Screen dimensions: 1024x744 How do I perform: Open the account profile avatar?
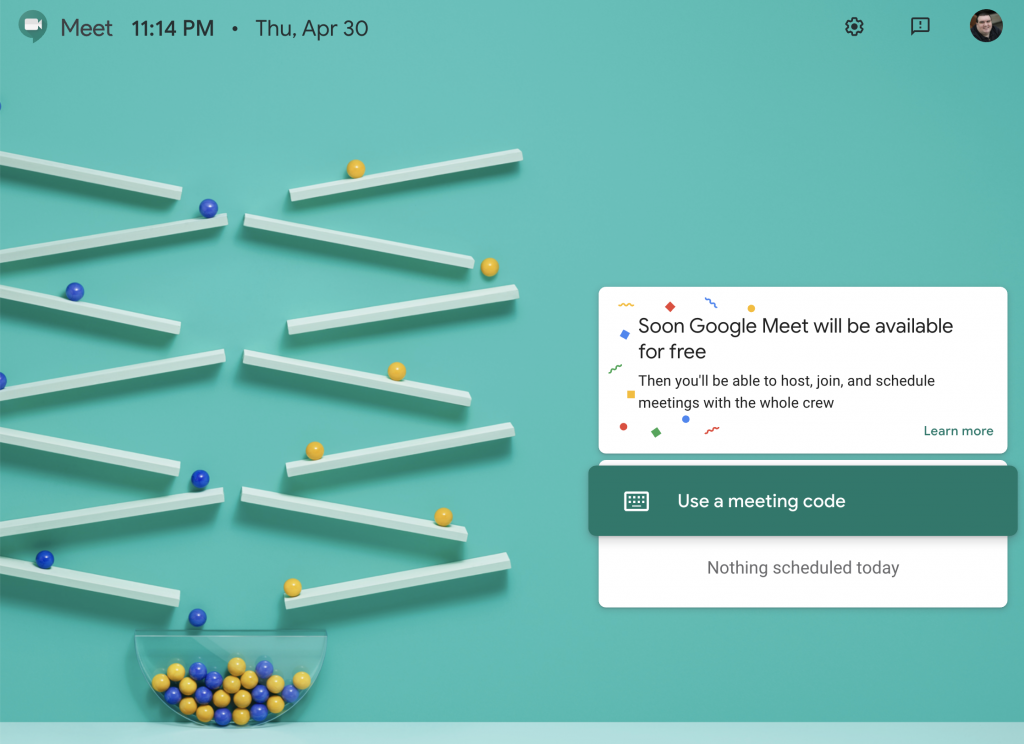click(x=985, y=27)
